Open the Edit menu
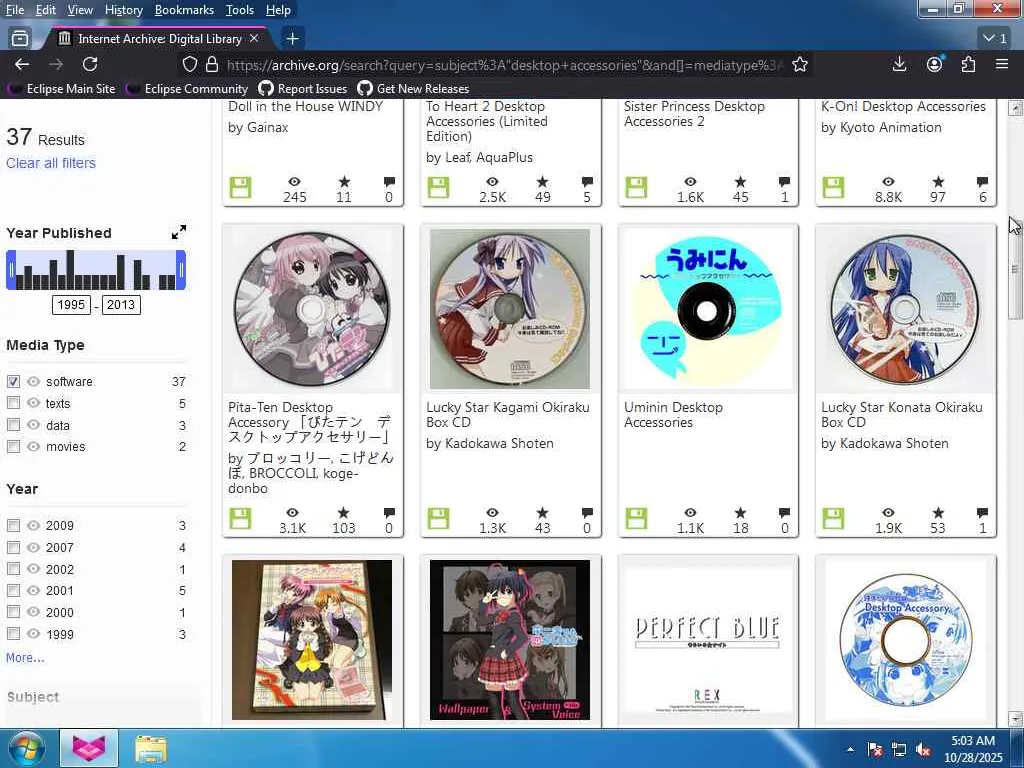The height and width of the screenshot is (768, 1024). (x=46, y=10)
